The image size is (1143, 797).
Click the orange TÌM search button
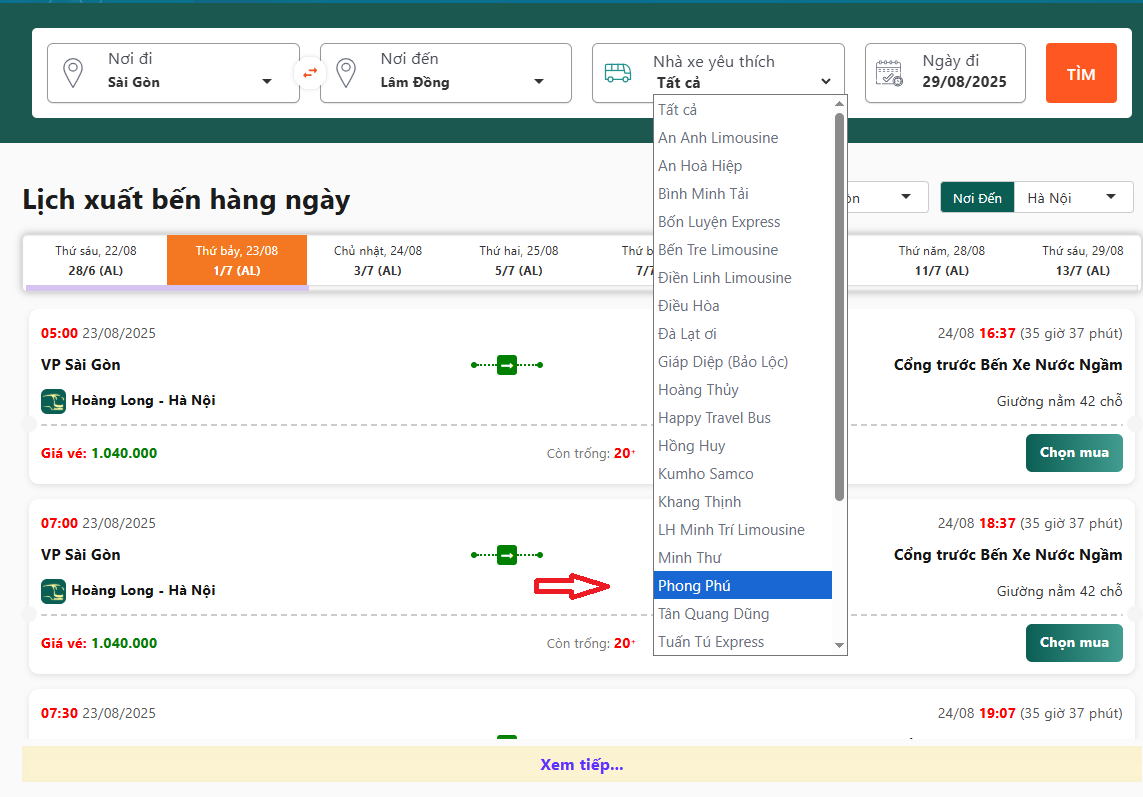click(1081, 73)
